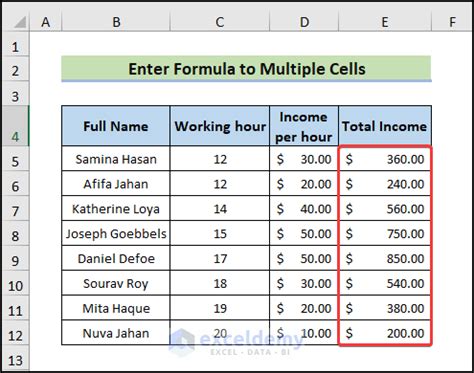Select the $850.00 total income cell
The image size is (474, 373).
coord(385,258)
